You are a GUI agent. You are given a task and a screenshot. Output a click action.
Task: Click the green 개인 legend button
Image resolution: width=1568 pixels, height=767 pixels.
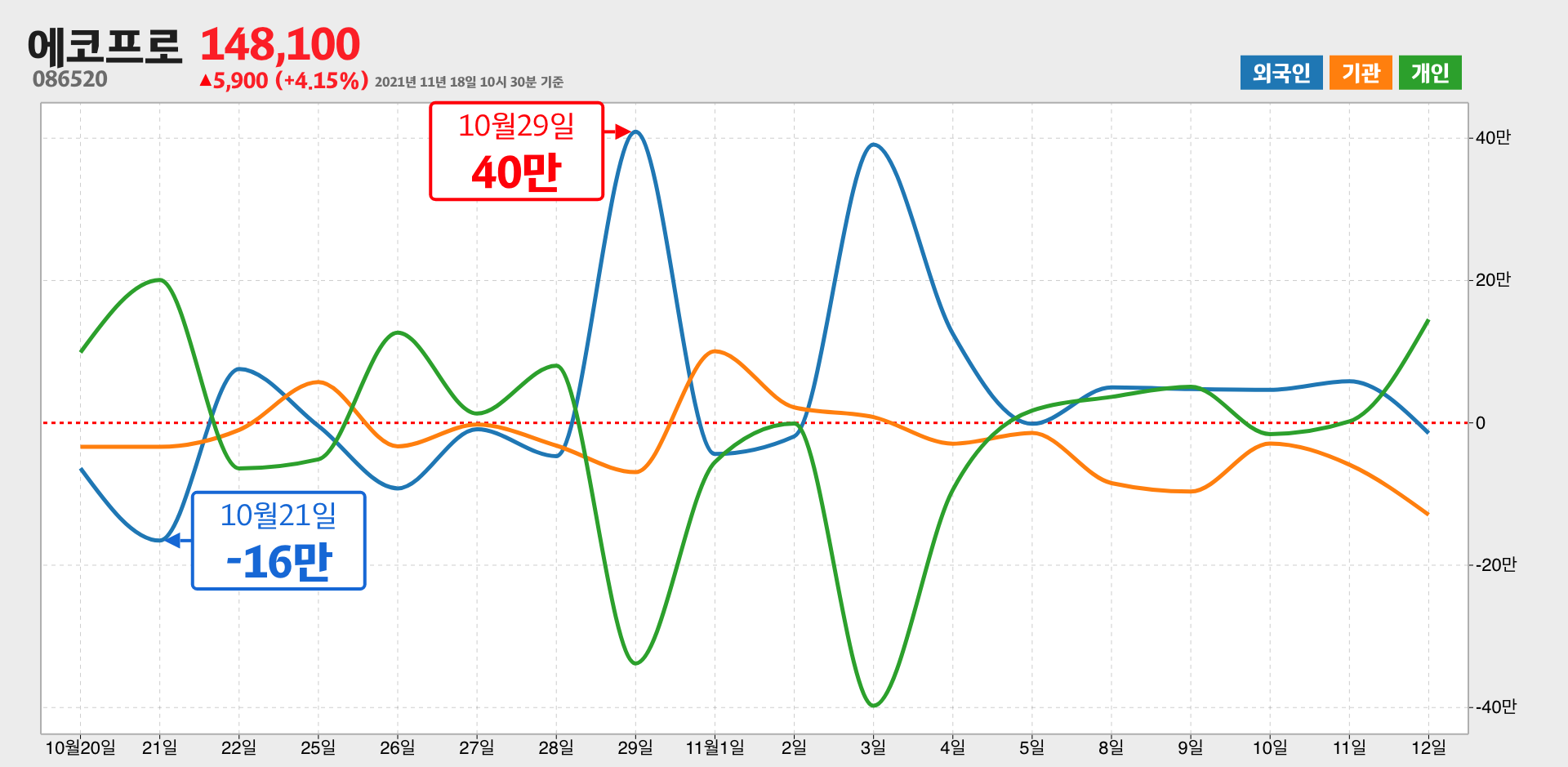pos(1429,73)
